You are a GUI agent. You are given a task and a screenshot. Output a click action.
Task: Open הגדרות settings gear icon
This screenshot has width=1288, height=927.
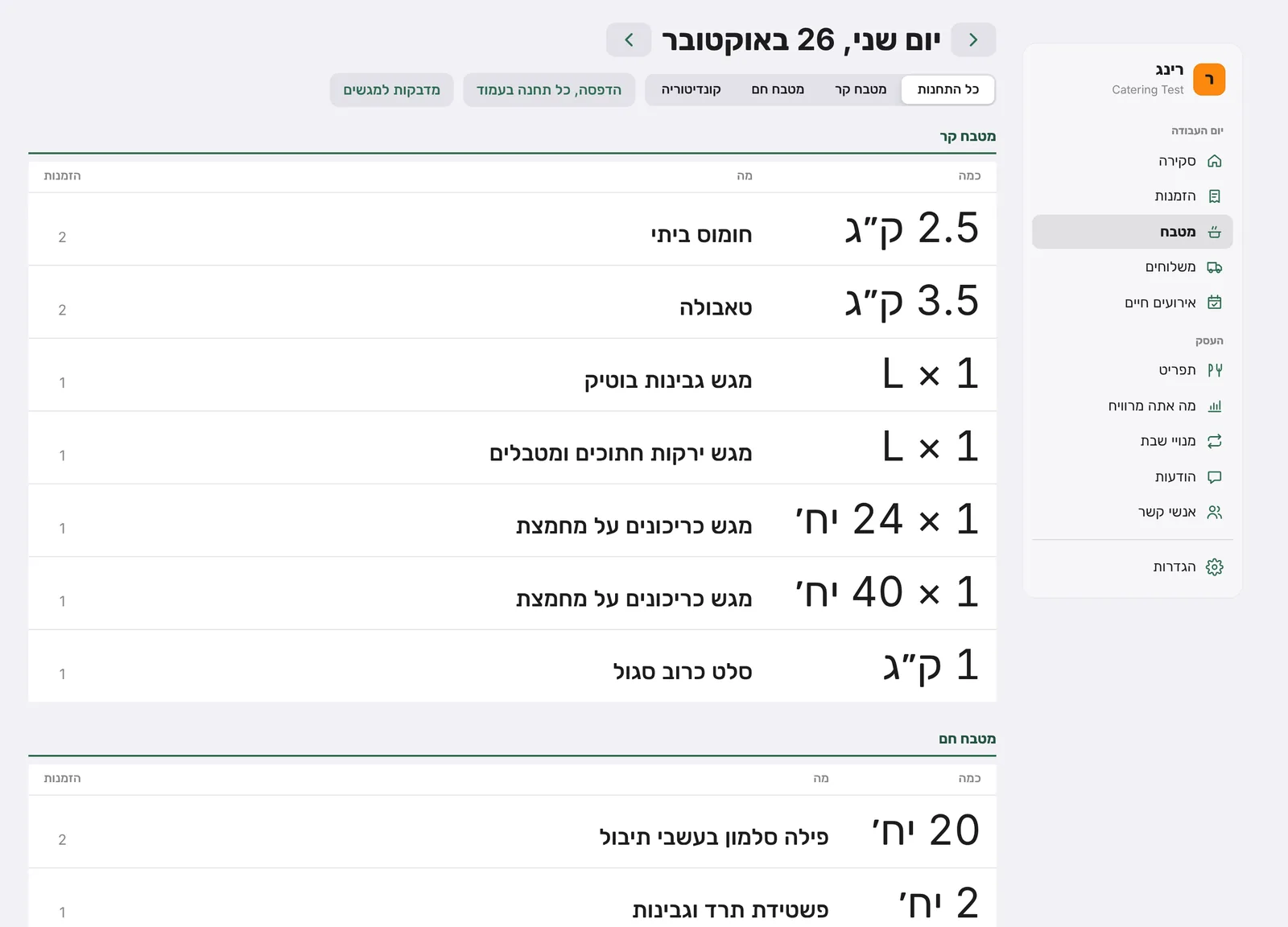point(1215,567)
